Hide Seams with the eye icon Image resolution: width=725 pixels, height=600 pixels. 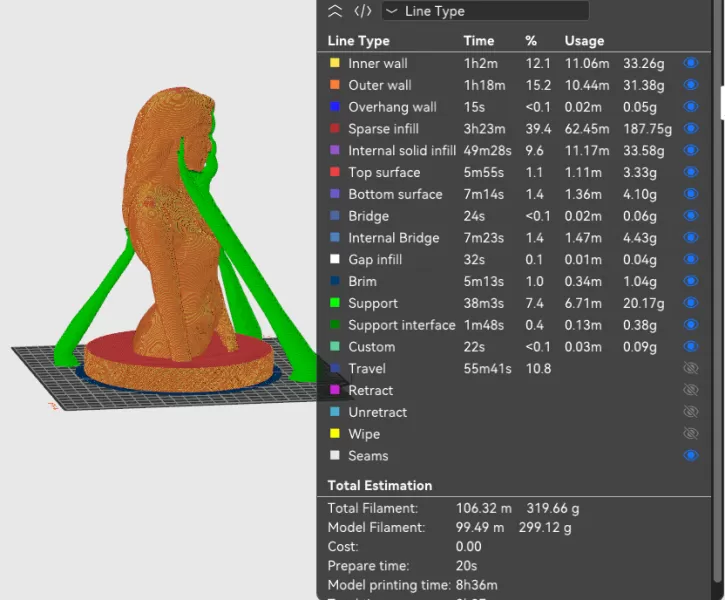pyautogui.click(x=690, y=456)
